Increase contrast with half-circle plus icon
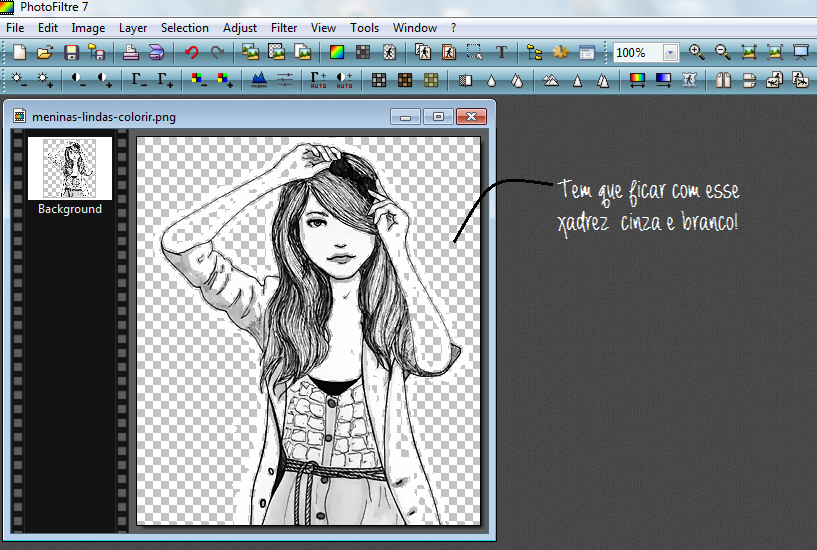This screenshot has height=550, width=817. pyautogui.click(x=104, y=80)
